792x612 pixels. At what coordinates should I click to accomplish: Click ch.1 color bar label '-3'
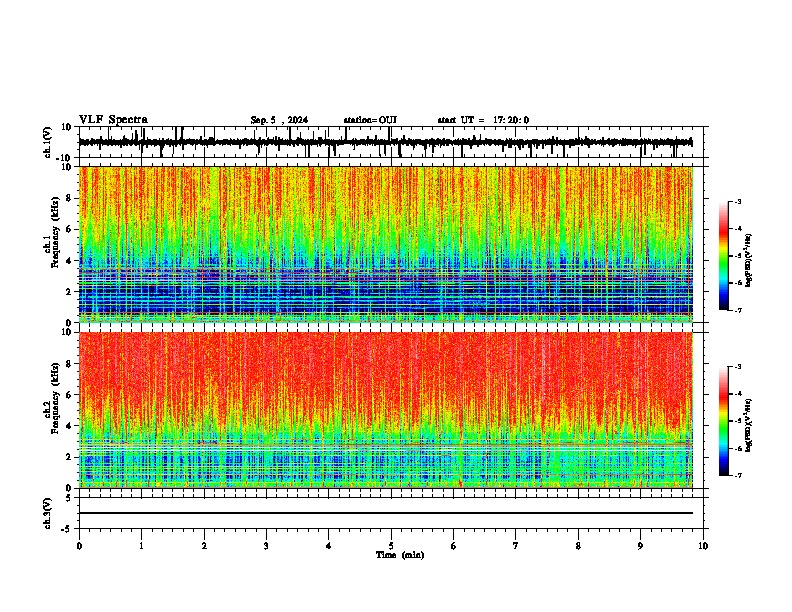point(737,201)
